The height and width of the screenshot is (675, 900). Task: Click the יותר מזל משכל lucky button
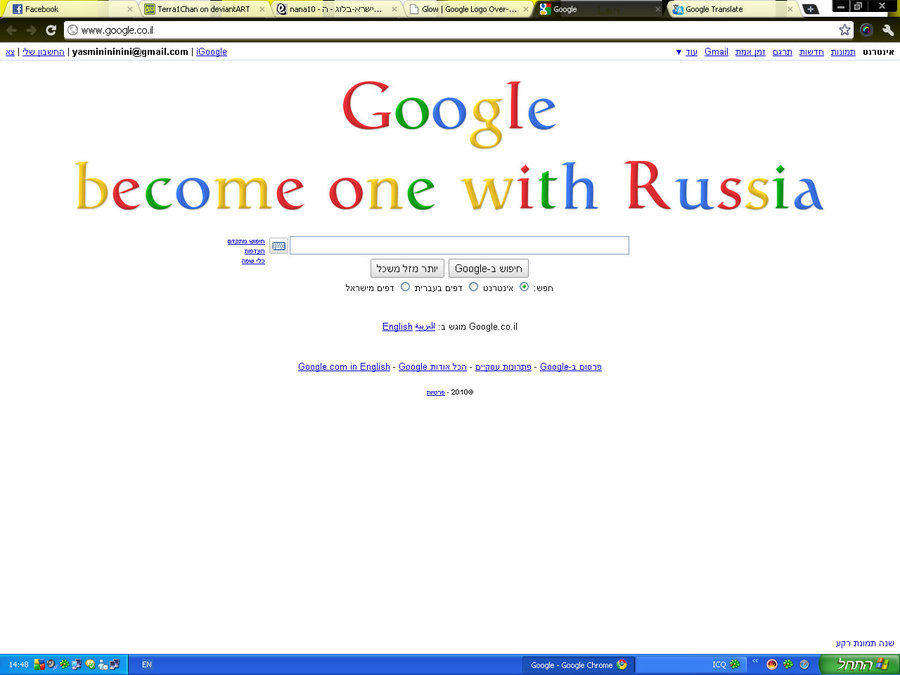click(408, 269)
